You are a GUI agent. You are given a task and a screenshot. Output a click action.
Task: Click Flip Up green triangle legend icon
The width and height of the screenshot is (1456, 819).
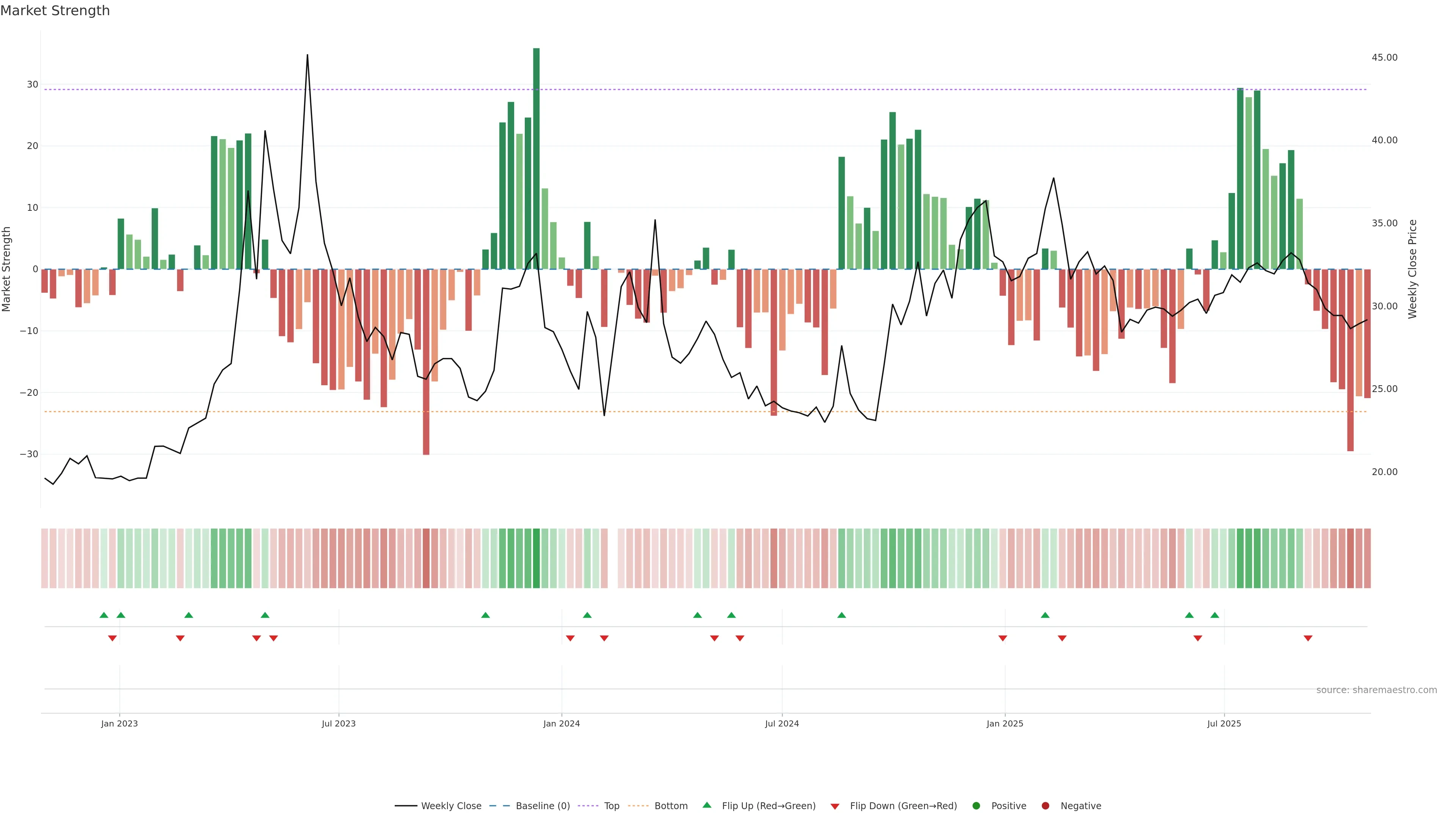pos(706,805)
